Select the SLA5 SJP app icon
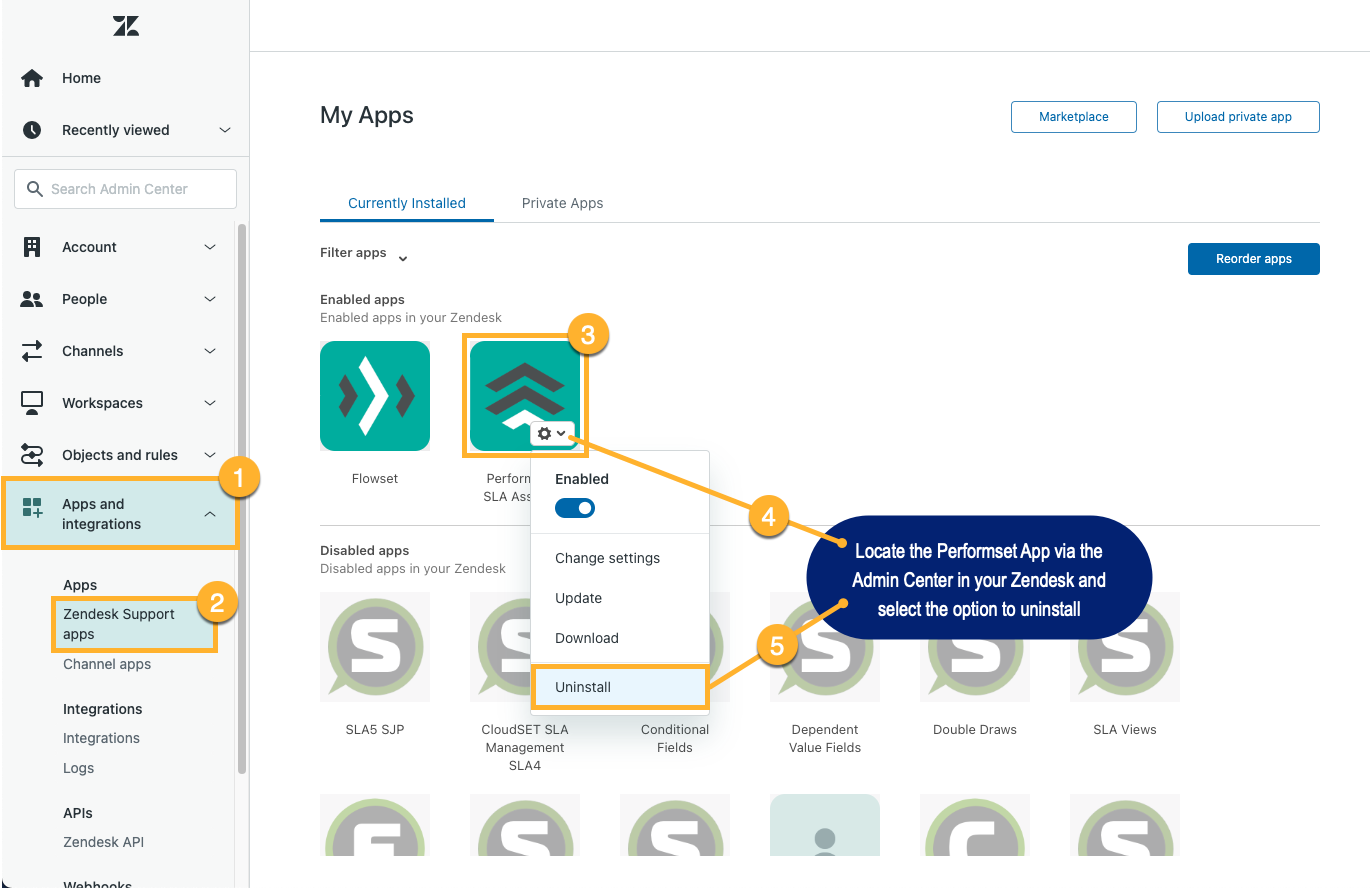This screenshot has width=1370, height=888. click(x=375, y=647)
